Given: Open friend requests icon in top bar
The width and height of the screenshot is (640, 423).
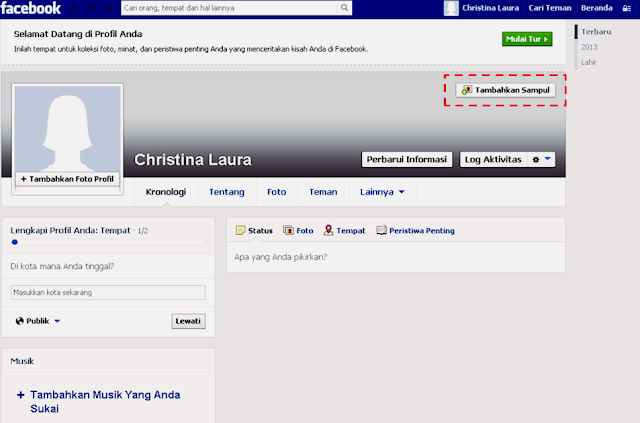Looking at the screenshot, I should pyautogui.click(x=74, y=8).
